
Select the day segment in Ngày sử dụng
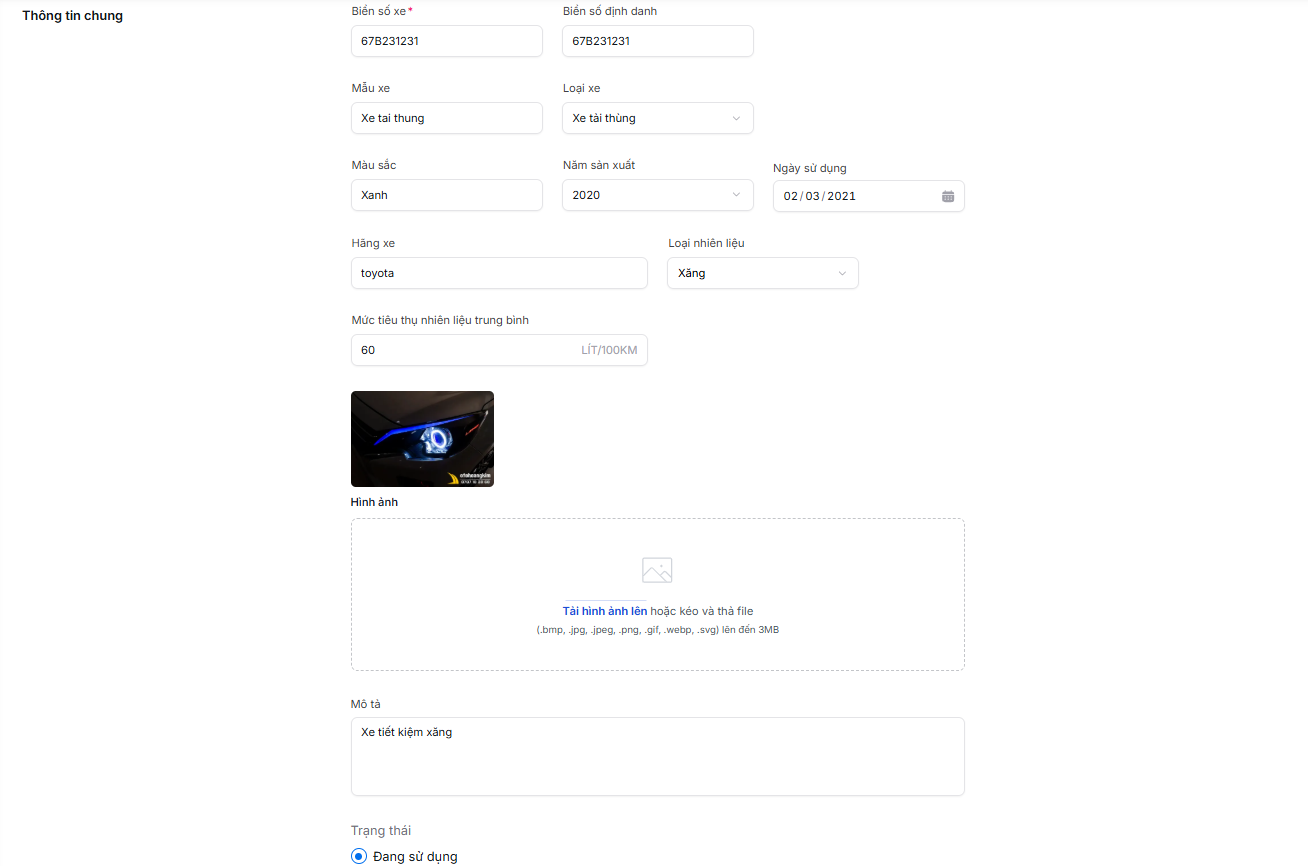(x=791, y=196)
